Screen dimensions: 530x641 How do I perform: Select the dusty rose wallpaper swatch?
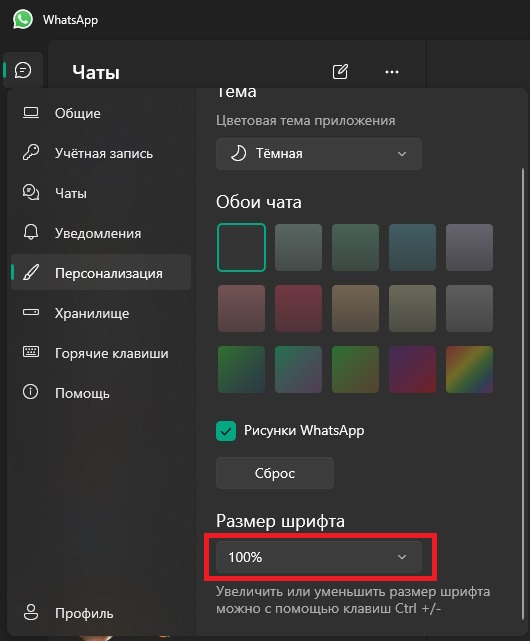coord(241,308)
